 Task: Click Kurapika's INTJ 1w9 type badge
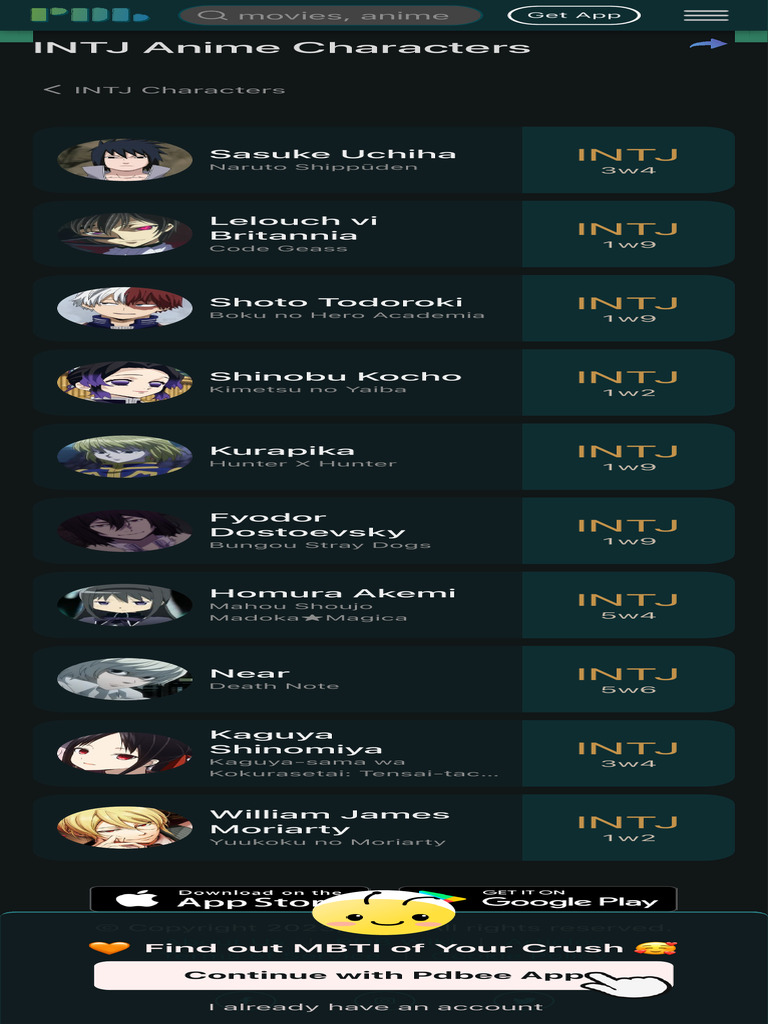click(x=628, y=456)
